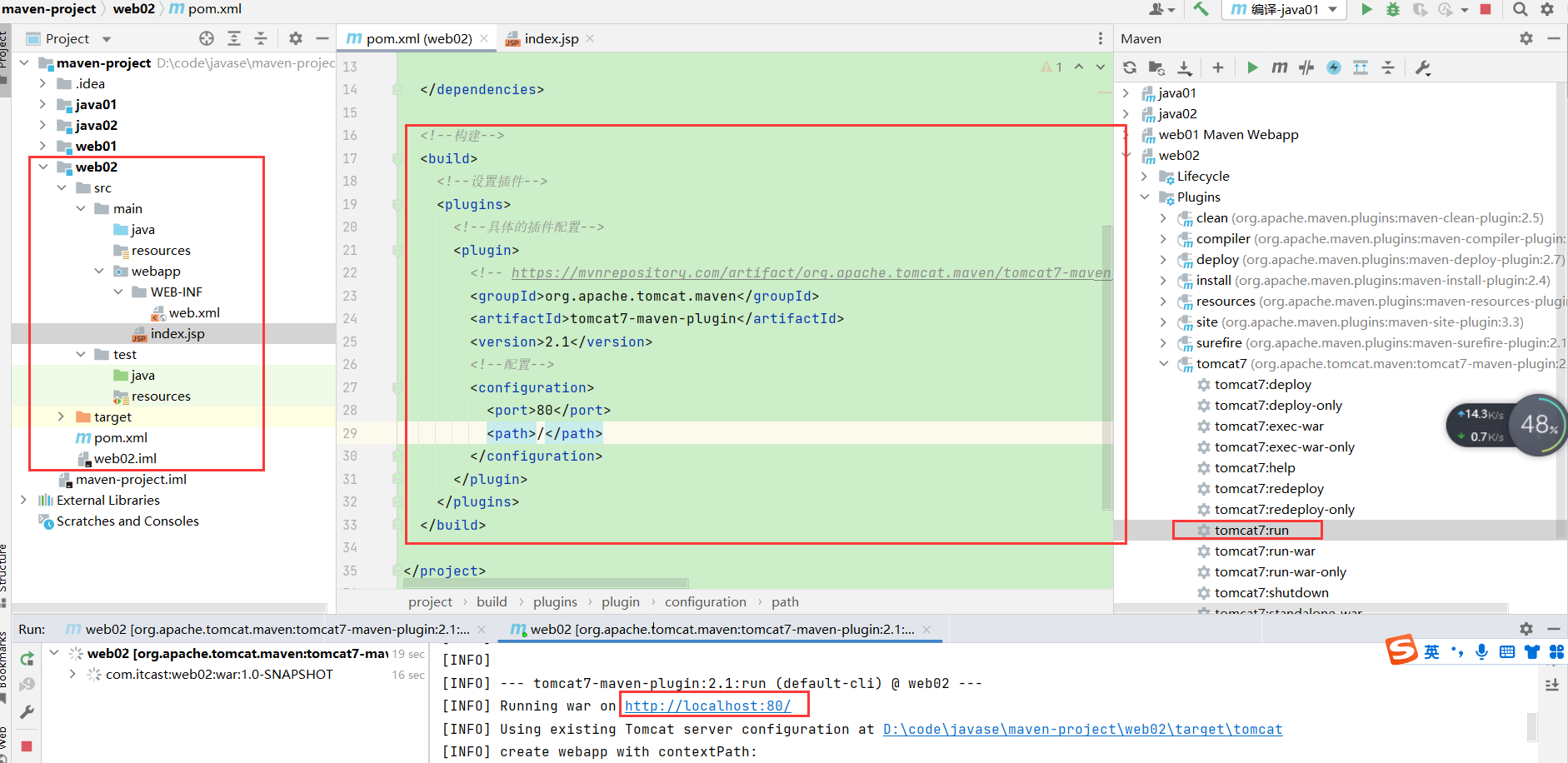Click web02 in top navigation bar
This screenshot has width=1568, height=763.
134,8
